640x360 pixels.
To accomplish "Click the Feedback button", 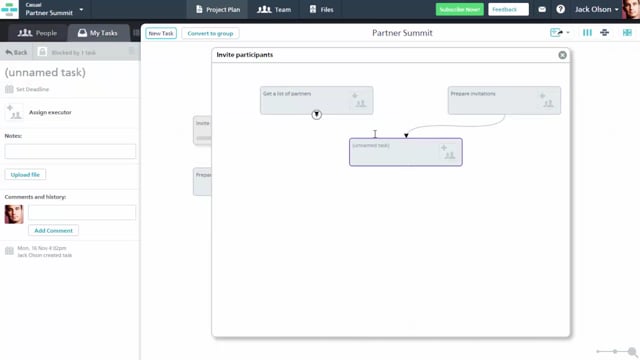I will [508, 9].
